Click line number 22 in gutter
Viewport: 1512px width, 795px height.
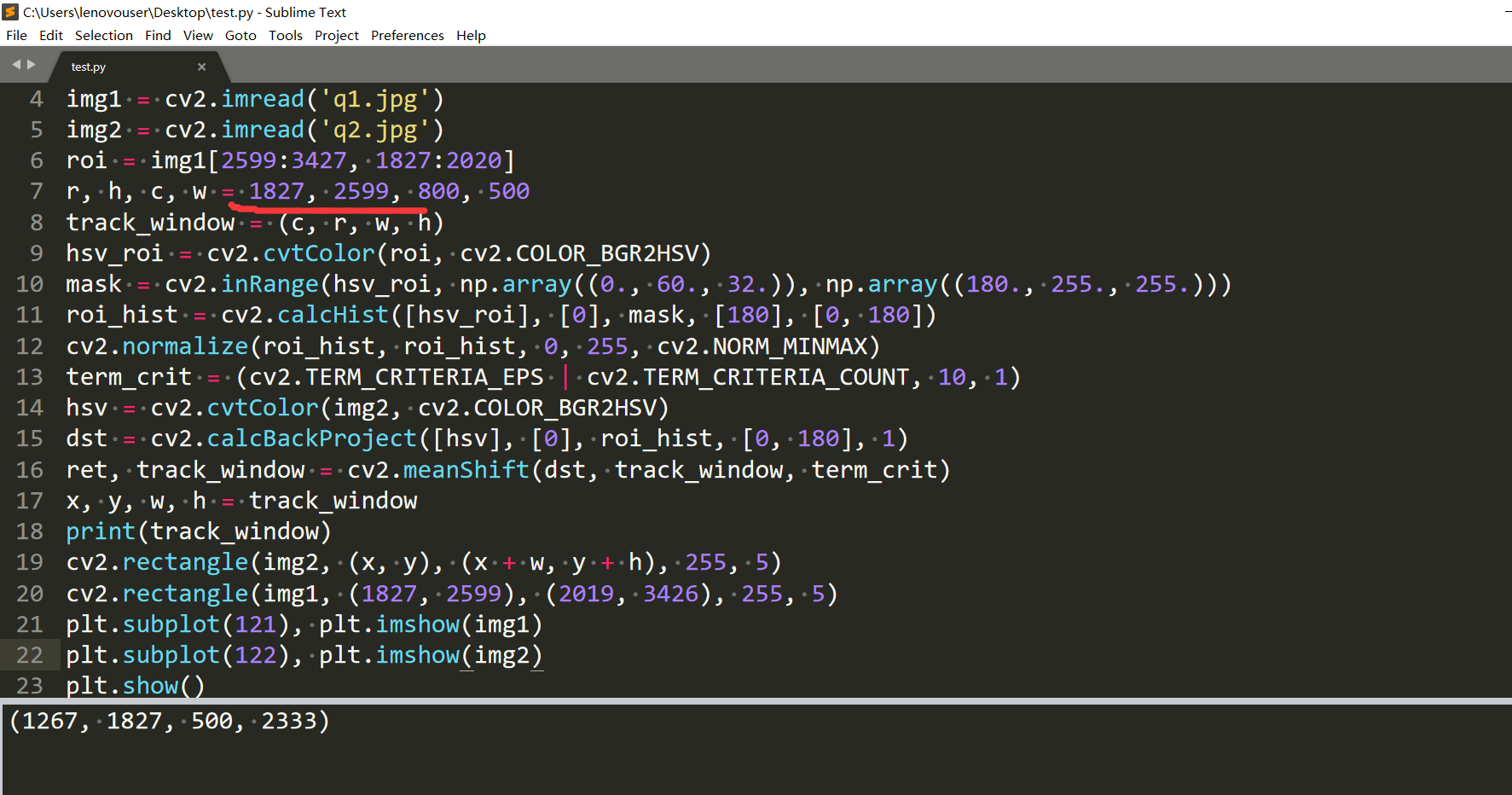coord(29,655)
